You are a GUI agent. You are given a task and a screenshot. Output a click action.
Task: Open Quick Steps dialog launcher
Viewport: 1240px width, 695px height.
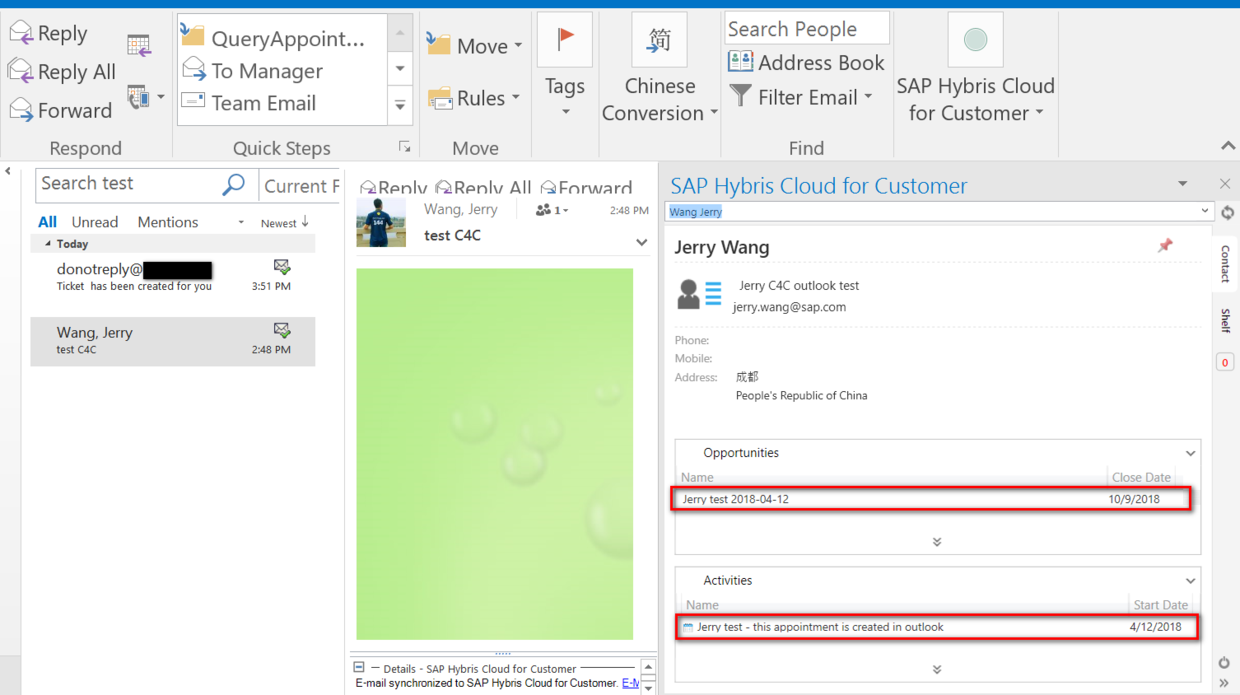(x=405, y=147)
